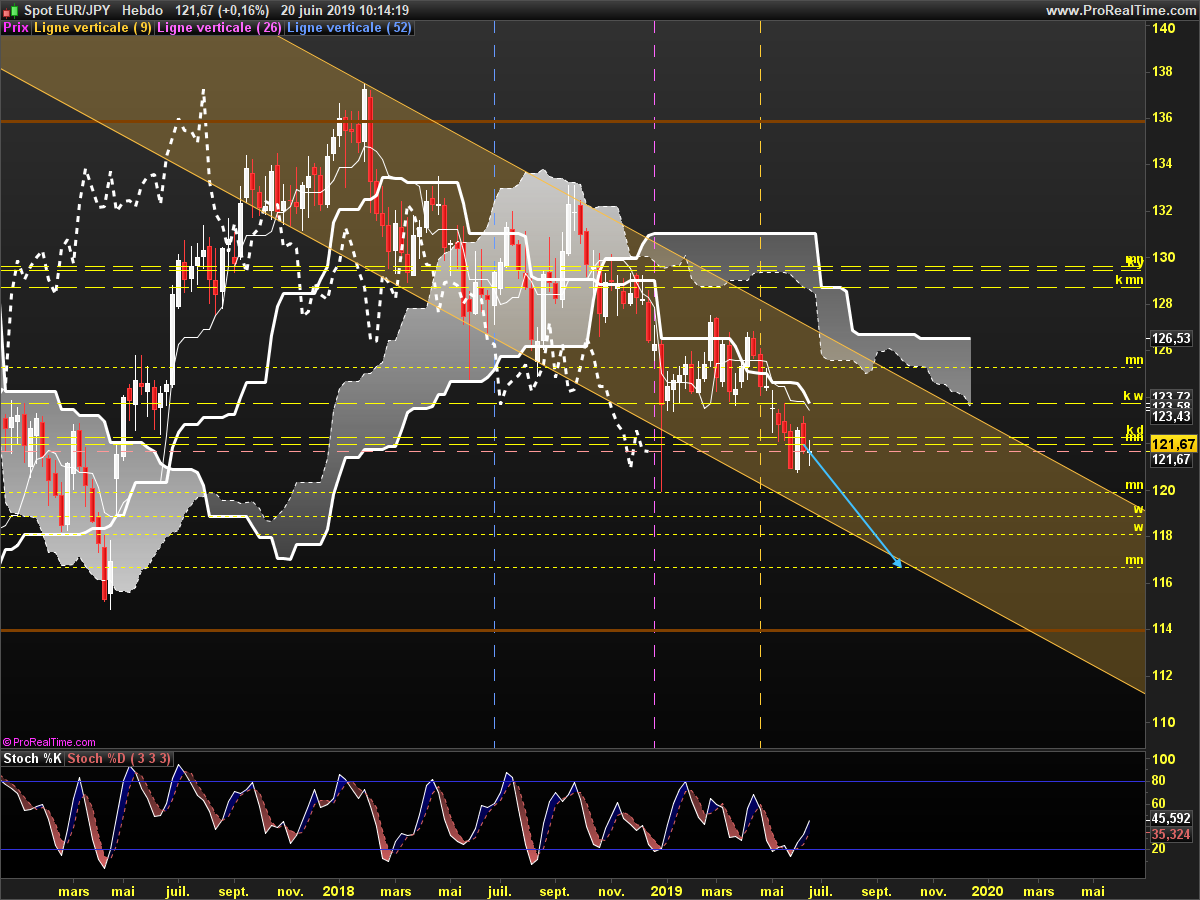Click the 45,592 Stochastic %K value tag

(x=1172, y=817)
